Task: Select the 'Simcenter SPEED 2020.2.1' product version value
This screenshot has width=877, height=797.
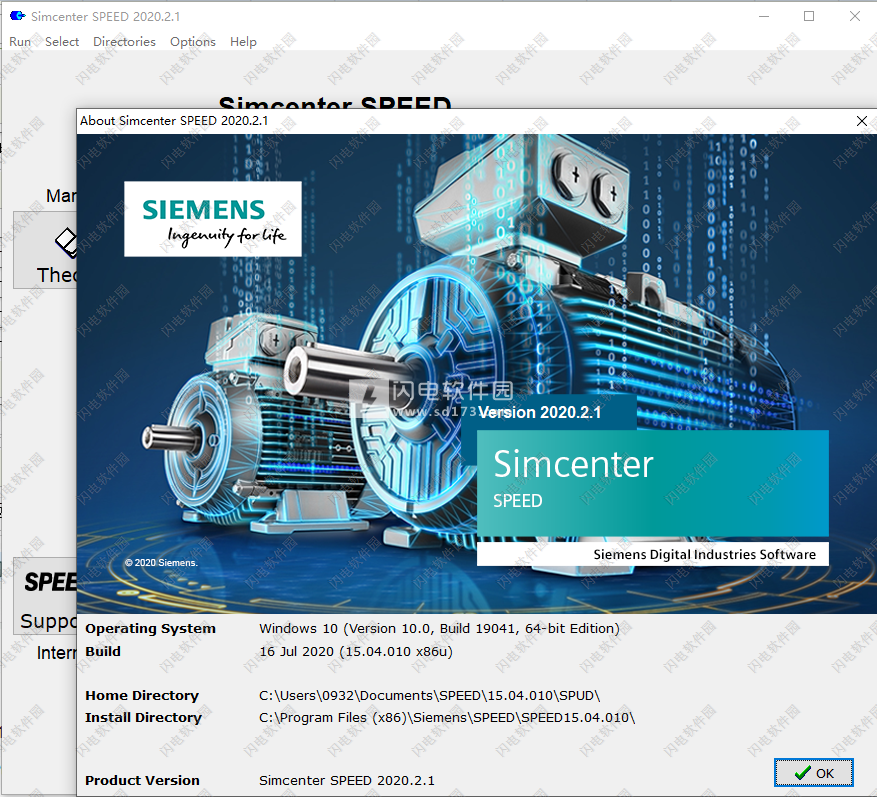Action: (347, 780)
